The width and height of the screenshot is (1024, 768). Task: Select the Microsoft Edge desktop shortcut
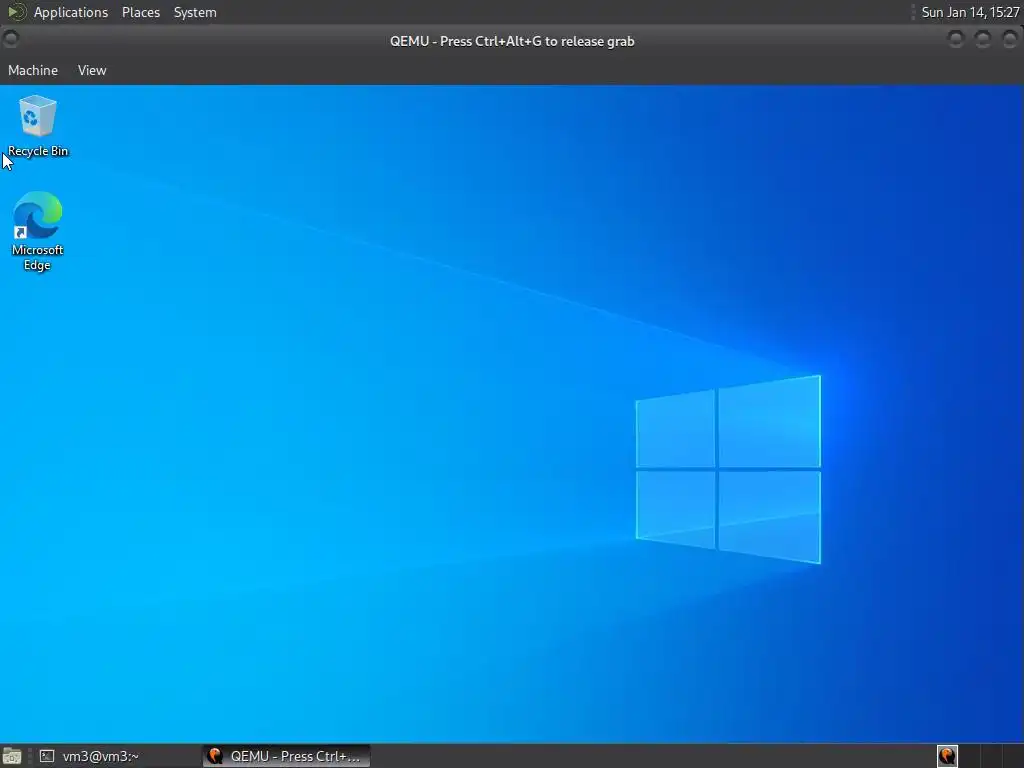[37, 231]
